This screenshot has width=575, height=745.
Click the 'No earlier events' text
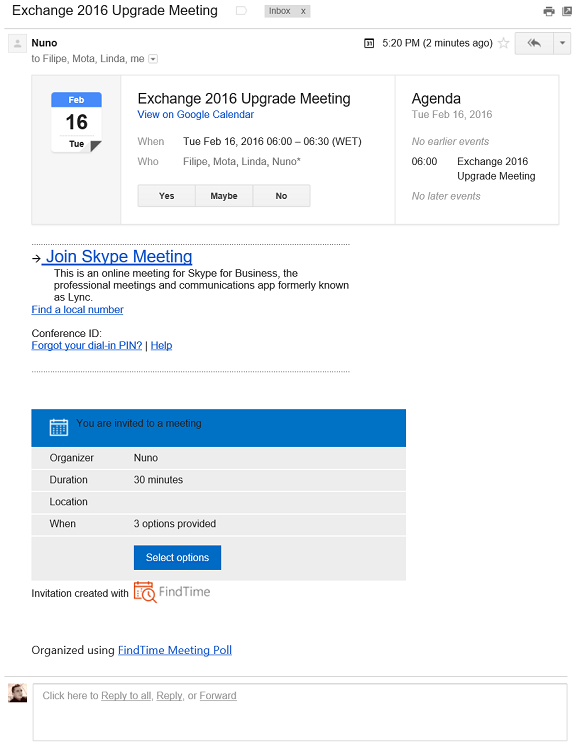point(450,142)
